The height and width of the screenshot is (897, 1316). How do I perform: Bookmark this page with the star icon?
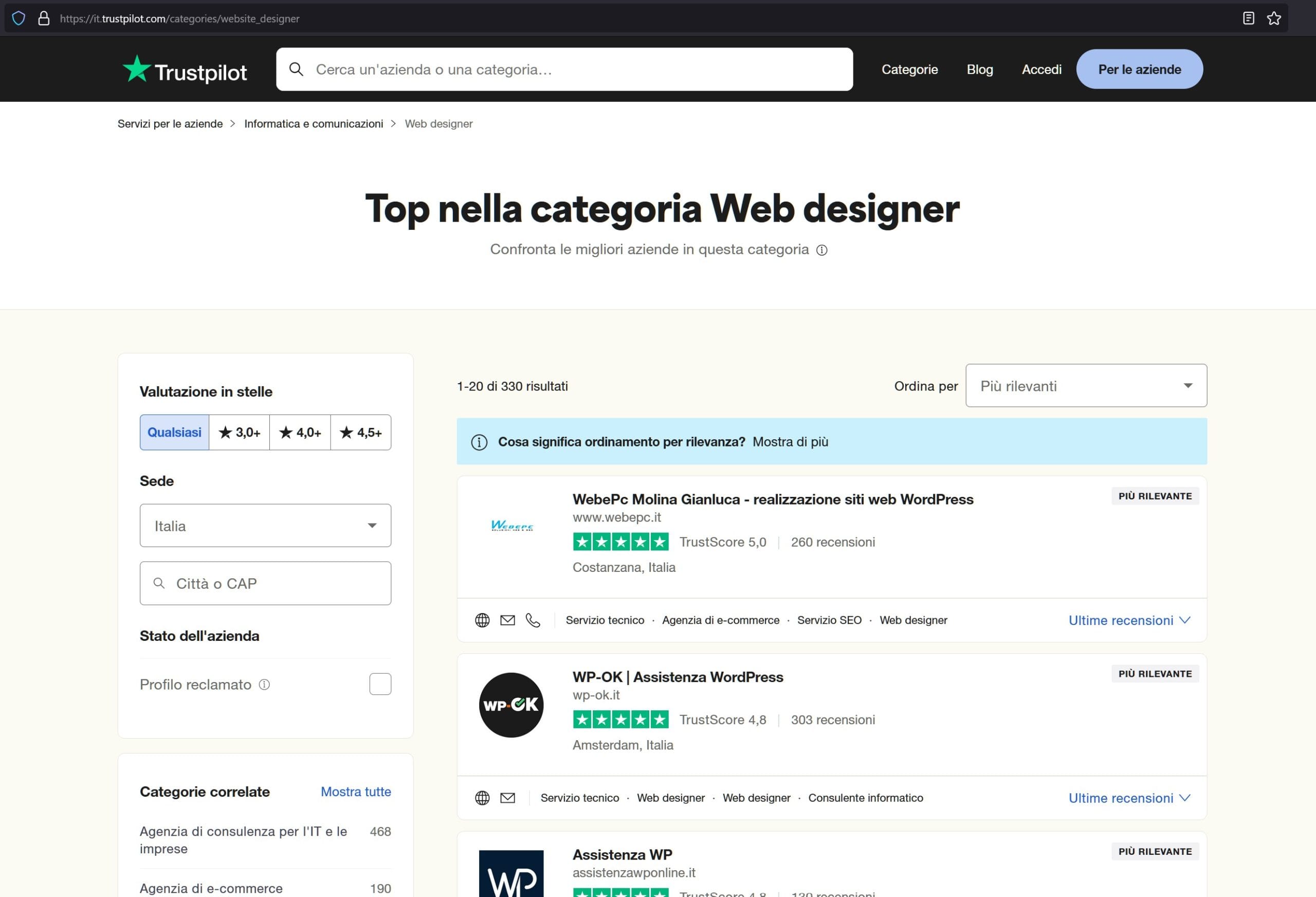(1273, 18)
